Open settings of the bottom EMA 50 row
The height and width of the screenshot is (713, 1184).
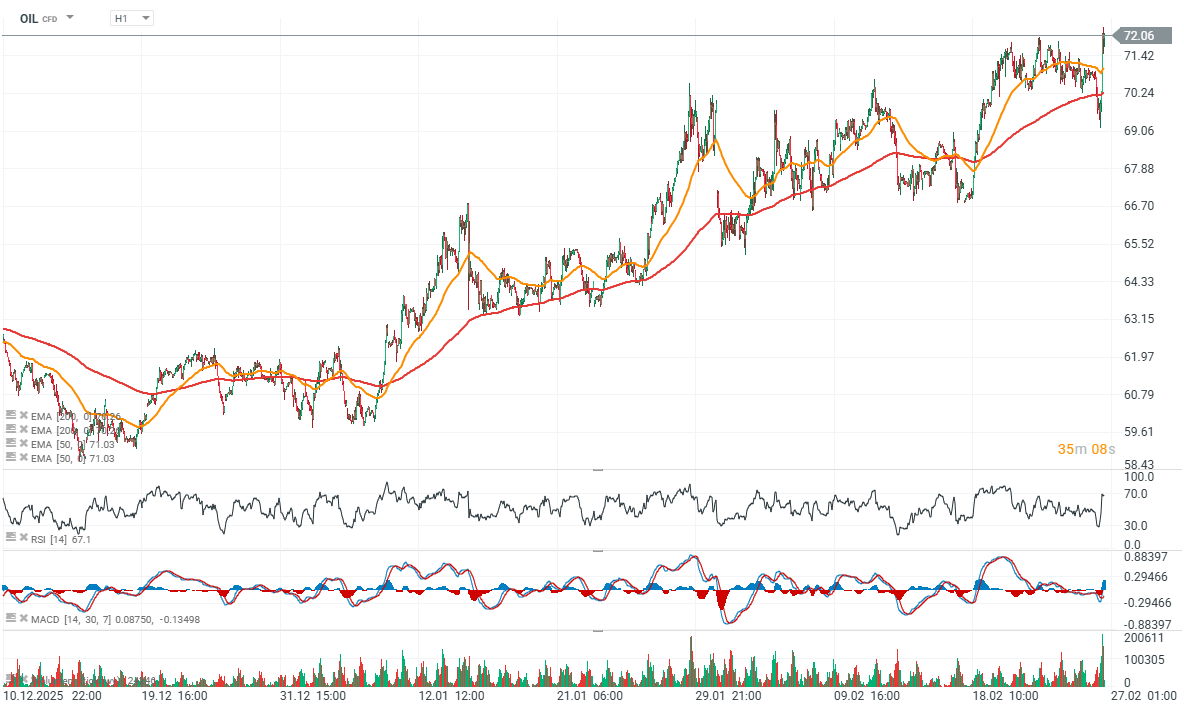coord(11,458)
